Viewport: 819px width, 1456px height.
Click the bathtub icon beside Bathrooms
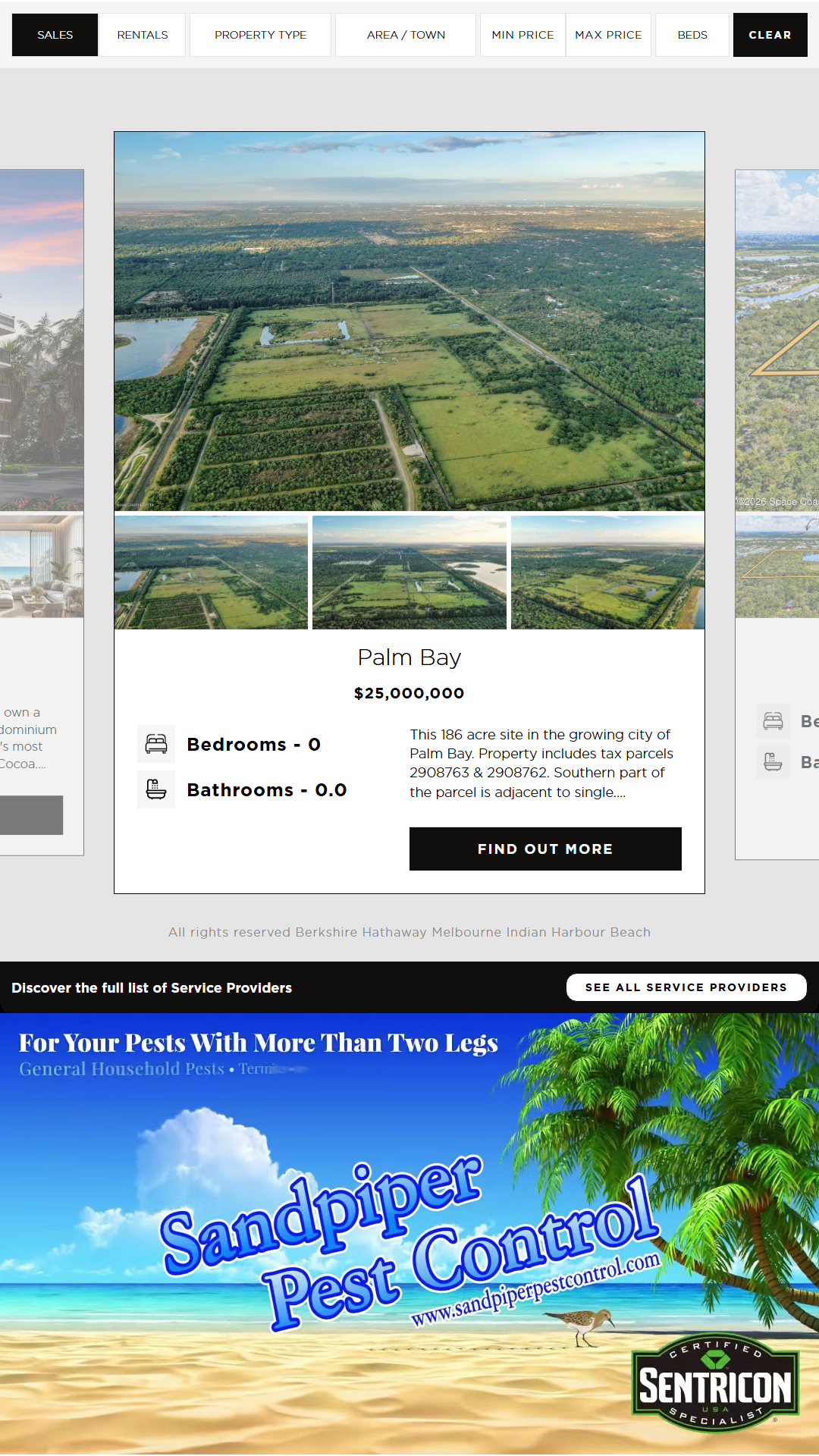pyautogui.click(x=156, y=789)
